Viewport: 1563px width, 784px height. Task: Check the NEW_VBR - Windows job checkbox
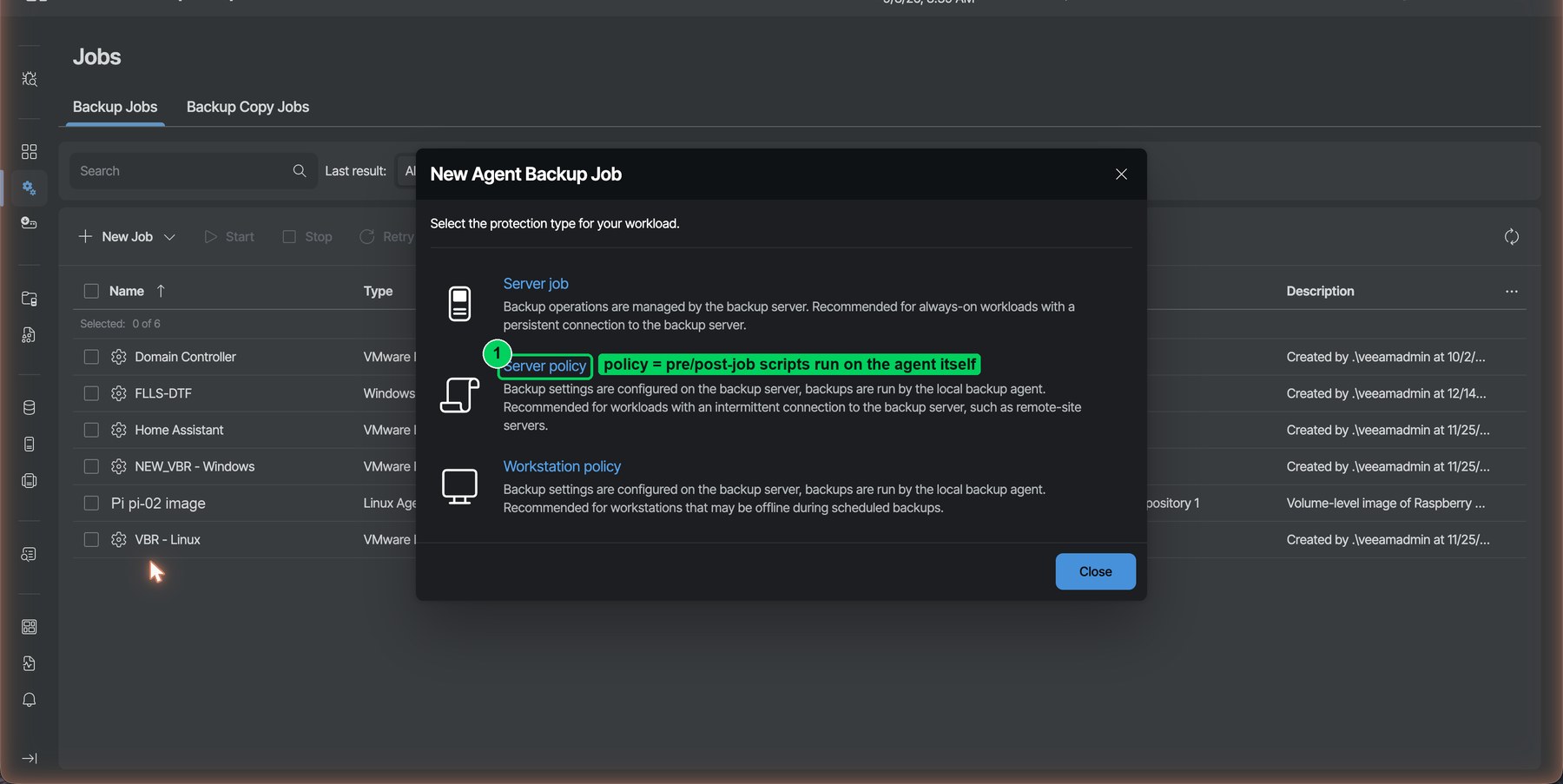[x=91, y=466]
